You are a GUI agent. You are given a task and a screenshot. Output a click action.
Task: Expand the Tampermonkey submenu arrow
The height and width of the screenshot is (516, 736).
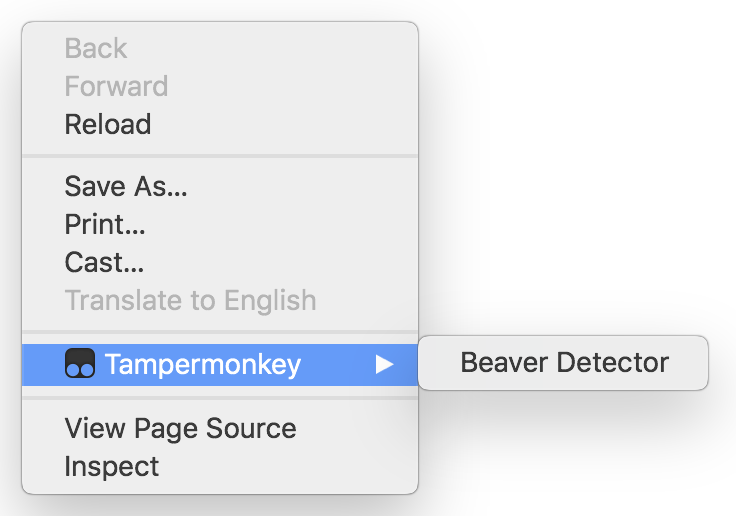tap(384, 365)
